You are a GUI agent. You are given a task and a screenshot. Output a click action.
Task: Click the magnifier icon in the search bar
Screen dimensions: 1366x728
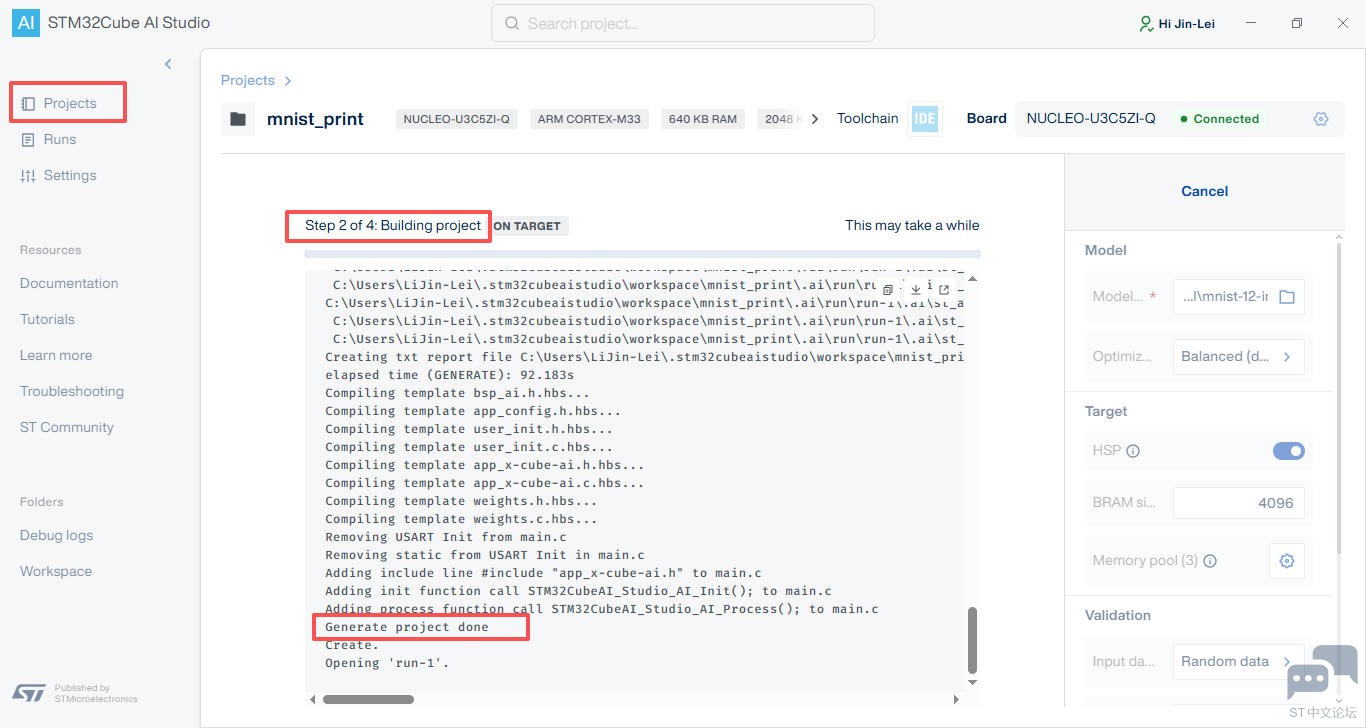[x=512, y=23]
